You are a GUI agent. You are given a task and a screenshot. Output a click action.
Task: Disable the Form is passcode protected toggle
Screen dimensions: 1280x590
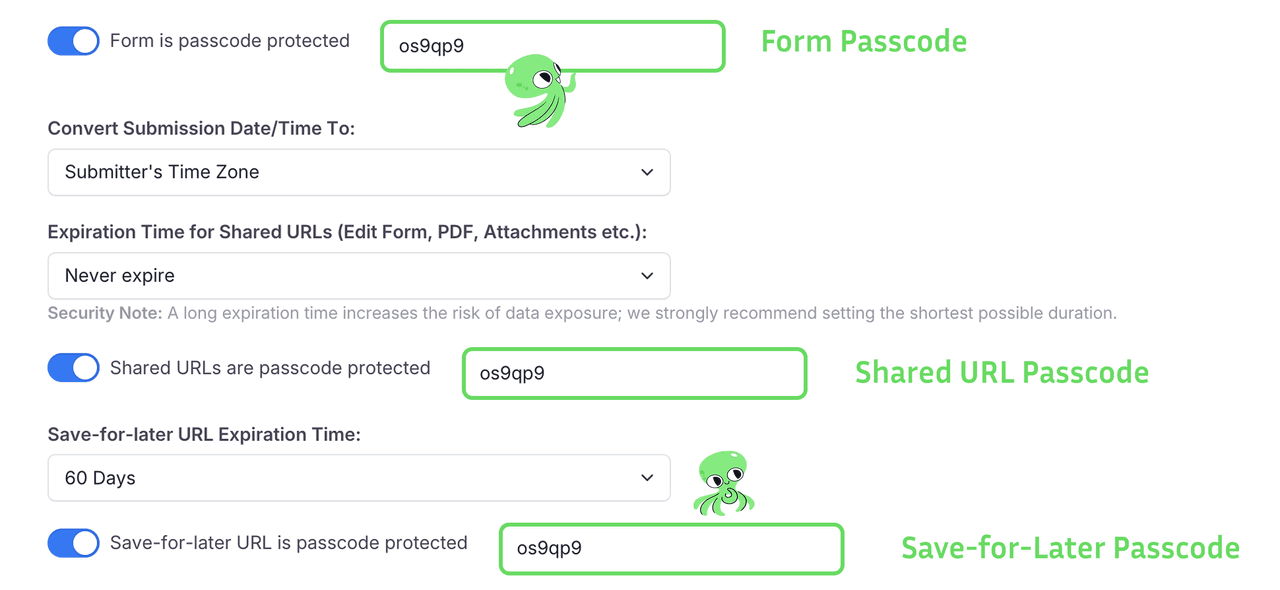pyautogui.click(x=74, y=41)
